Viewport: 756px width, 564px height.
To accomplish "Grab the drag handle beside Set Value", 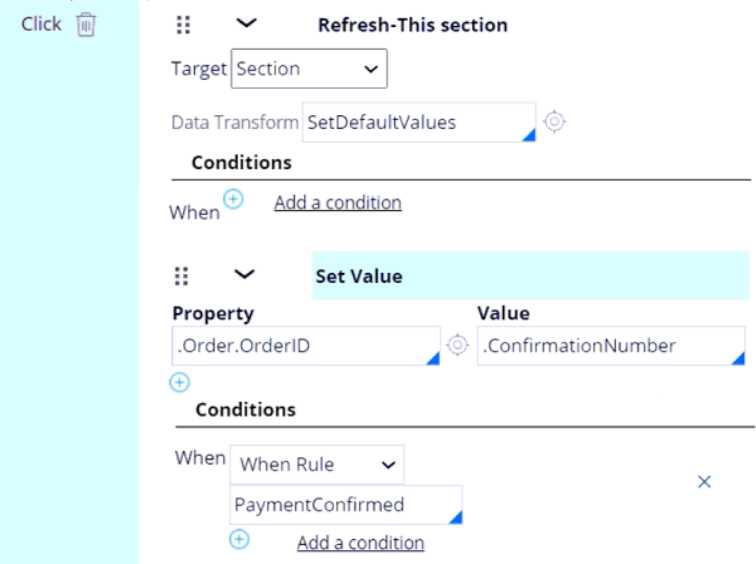I will [184, 276].
